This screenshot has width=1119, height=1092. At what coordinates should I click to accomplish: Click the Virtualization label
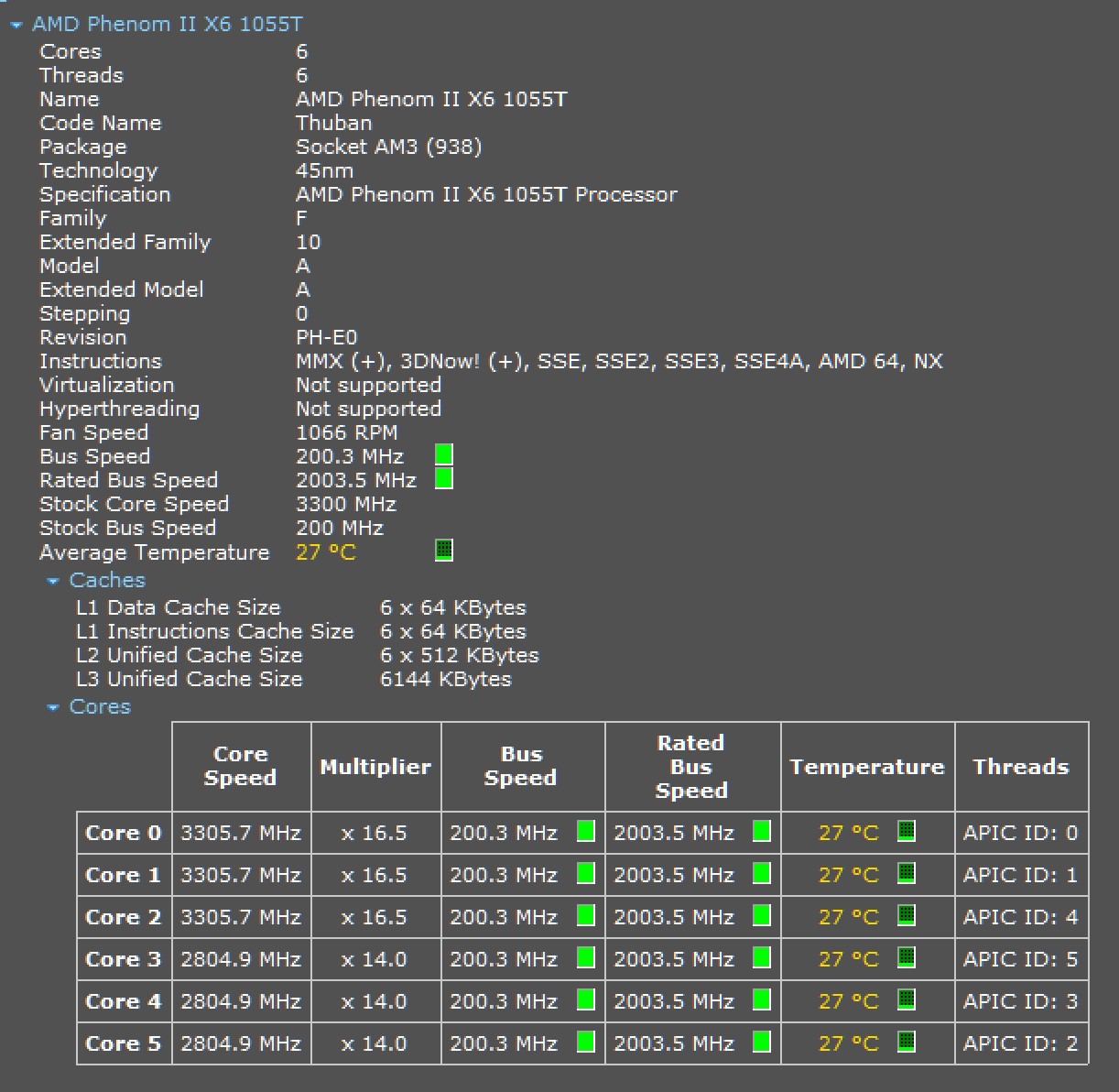coord(107,385)
